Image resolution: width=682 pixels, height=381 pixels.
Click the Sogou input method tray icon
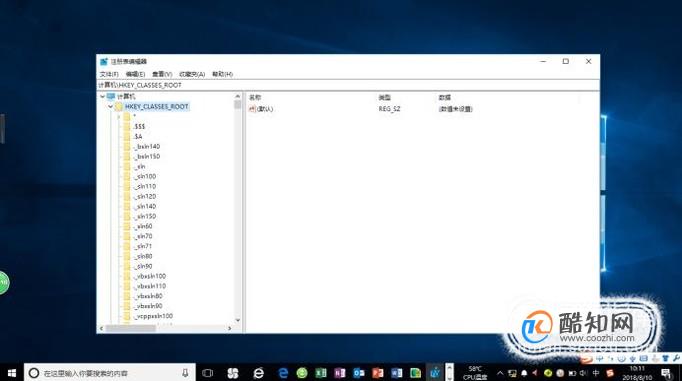pyautogui.click(x=610, y=373)
